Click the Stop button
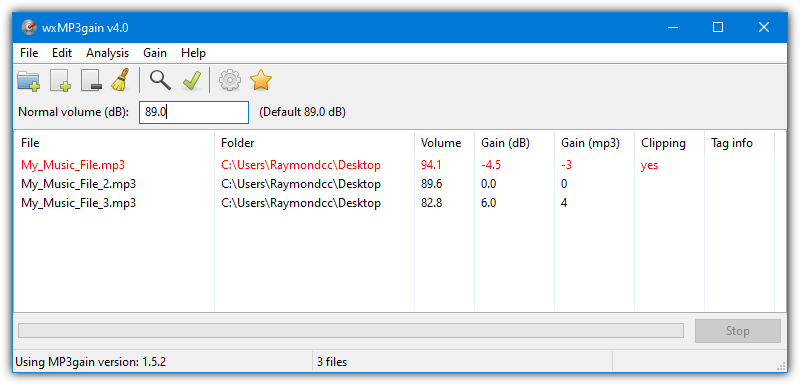The height and width of the screenshot is (384, 800). click(737, 331)
